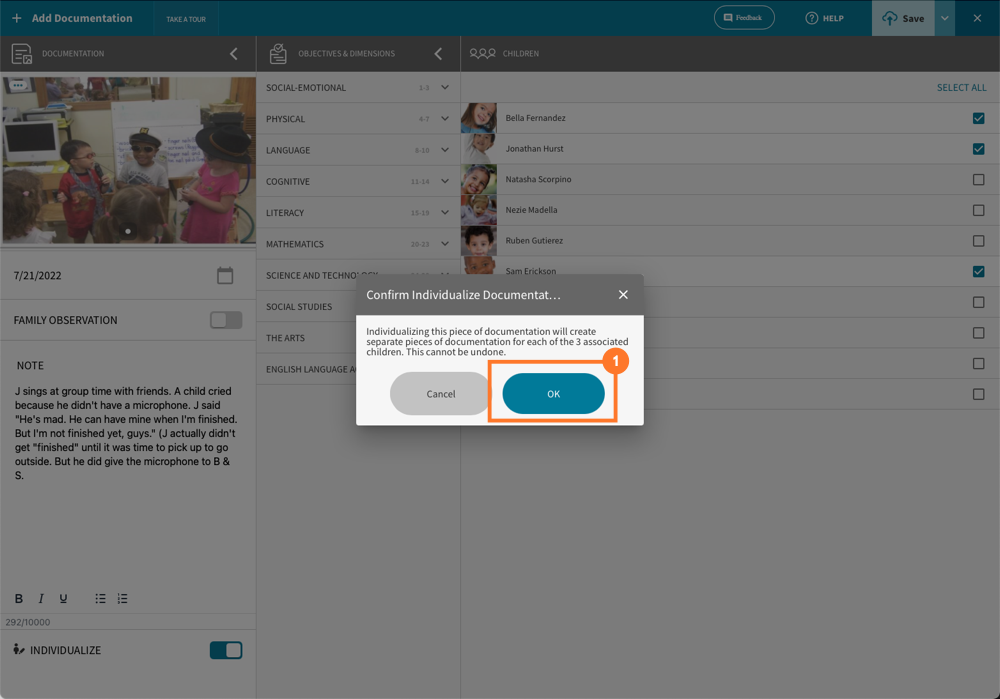
Task: Apply italic formatting in the note editor
Action: click(x=40, y=598)
